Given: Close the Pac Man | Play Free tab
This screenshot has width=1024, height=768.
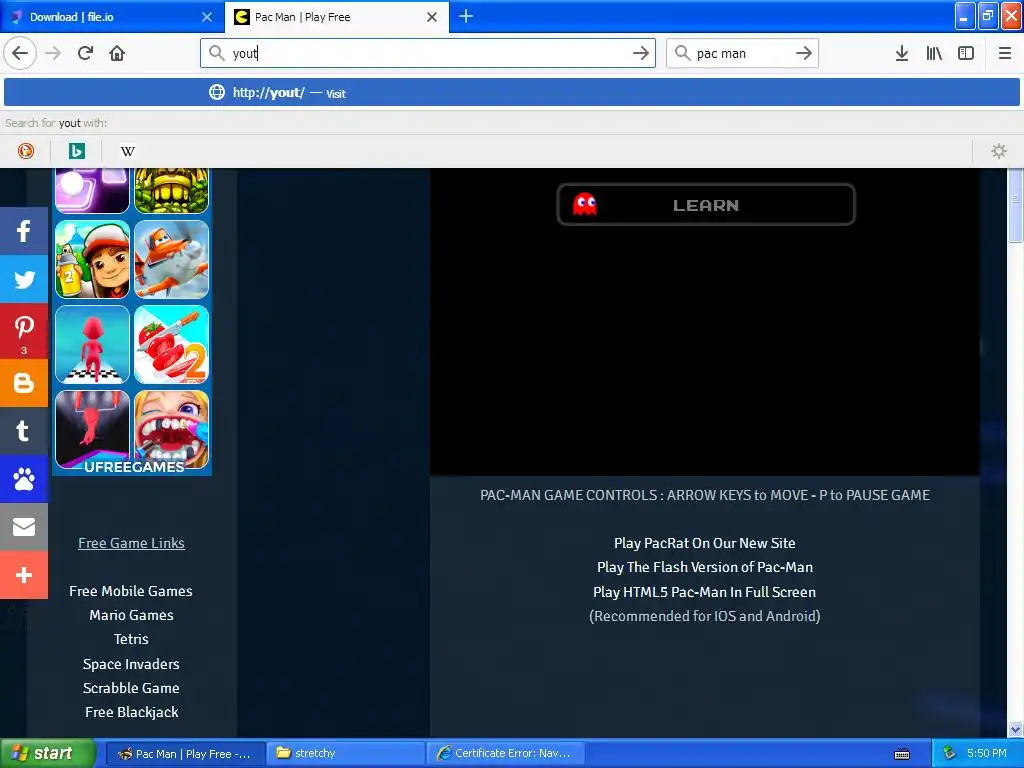Looking at the screenshot, I should click(432, 17).
